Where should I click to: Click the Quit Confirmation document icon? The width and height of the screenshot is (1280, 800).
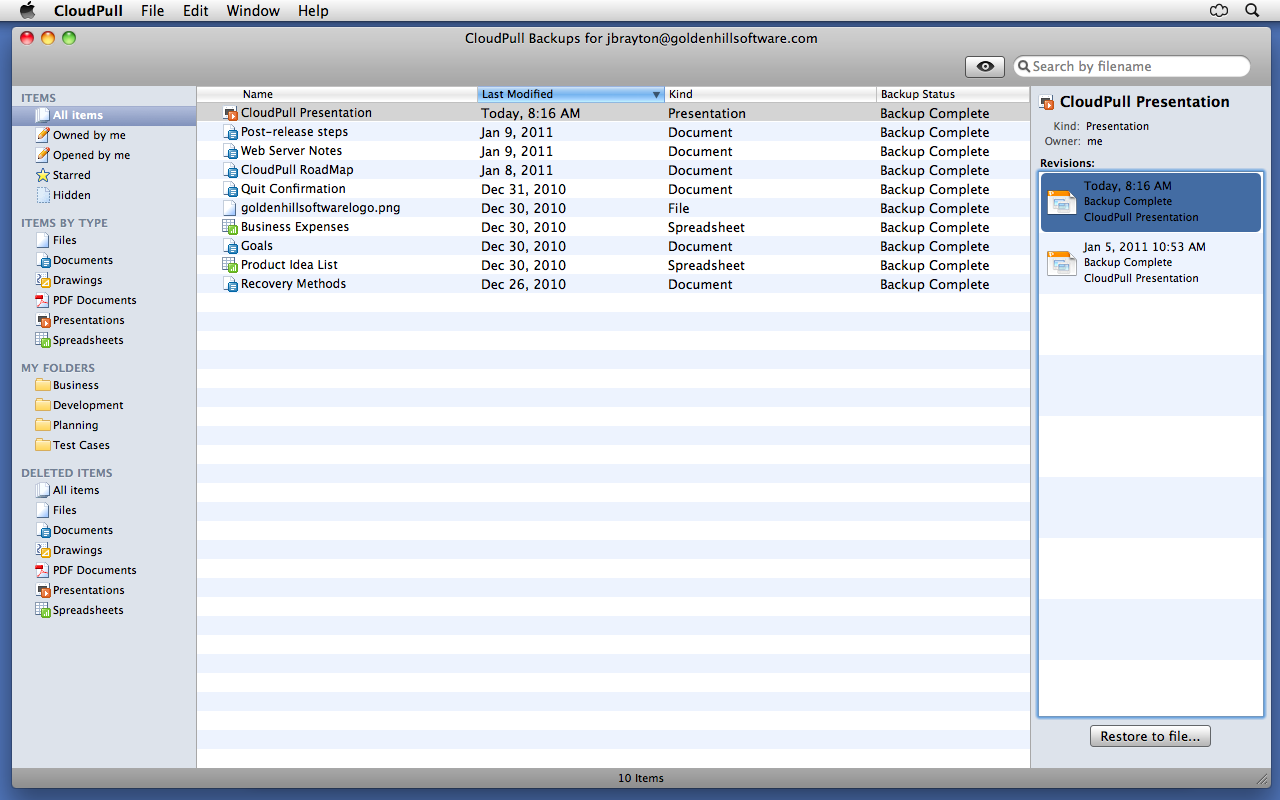click(231, 189)
